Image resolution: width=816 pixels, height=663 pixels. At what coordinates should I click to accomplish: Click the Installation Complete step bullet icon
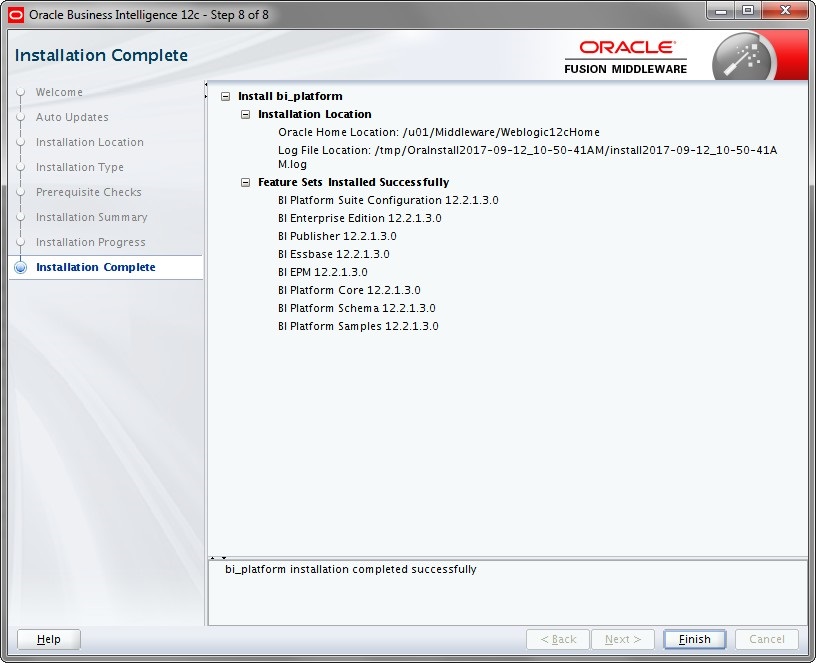coord(21,267)
